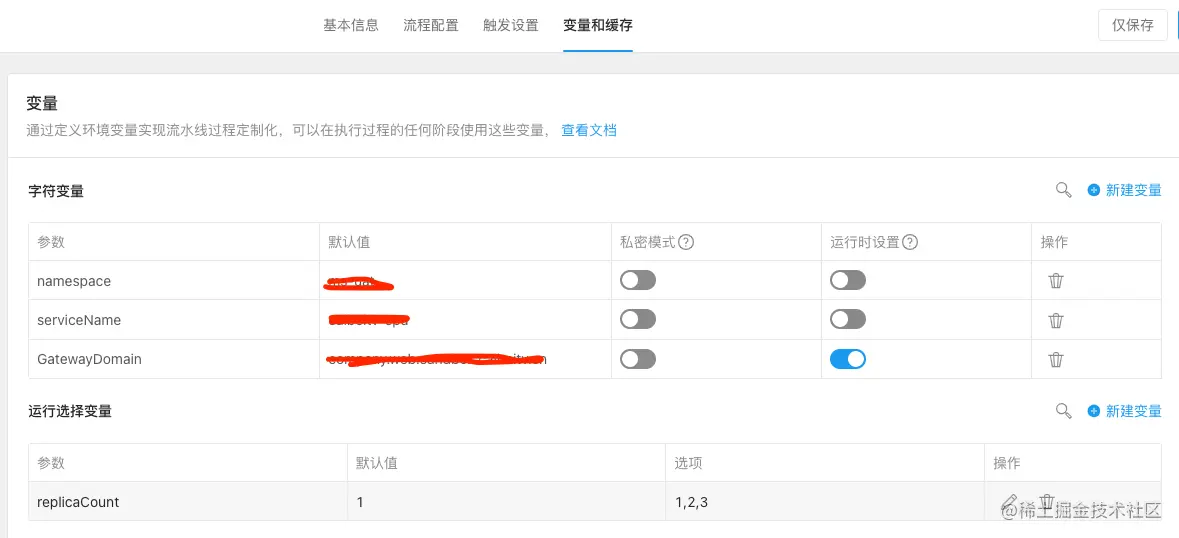Click default value cell of serviceName
Viewport: 1179px width, 538px height.
pos(465,320)
